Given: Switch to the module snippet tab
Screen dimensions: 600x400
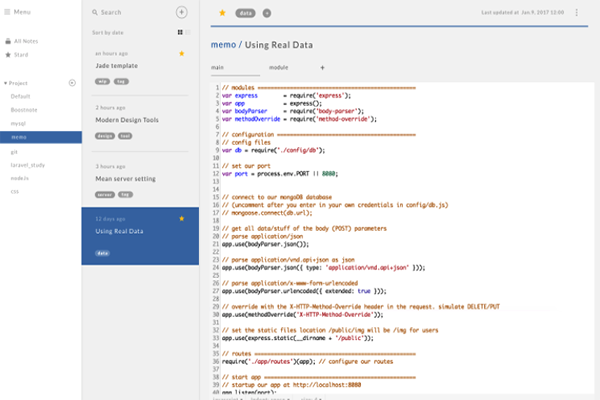Looking at the screenshot, I should [x=279, y=67].
